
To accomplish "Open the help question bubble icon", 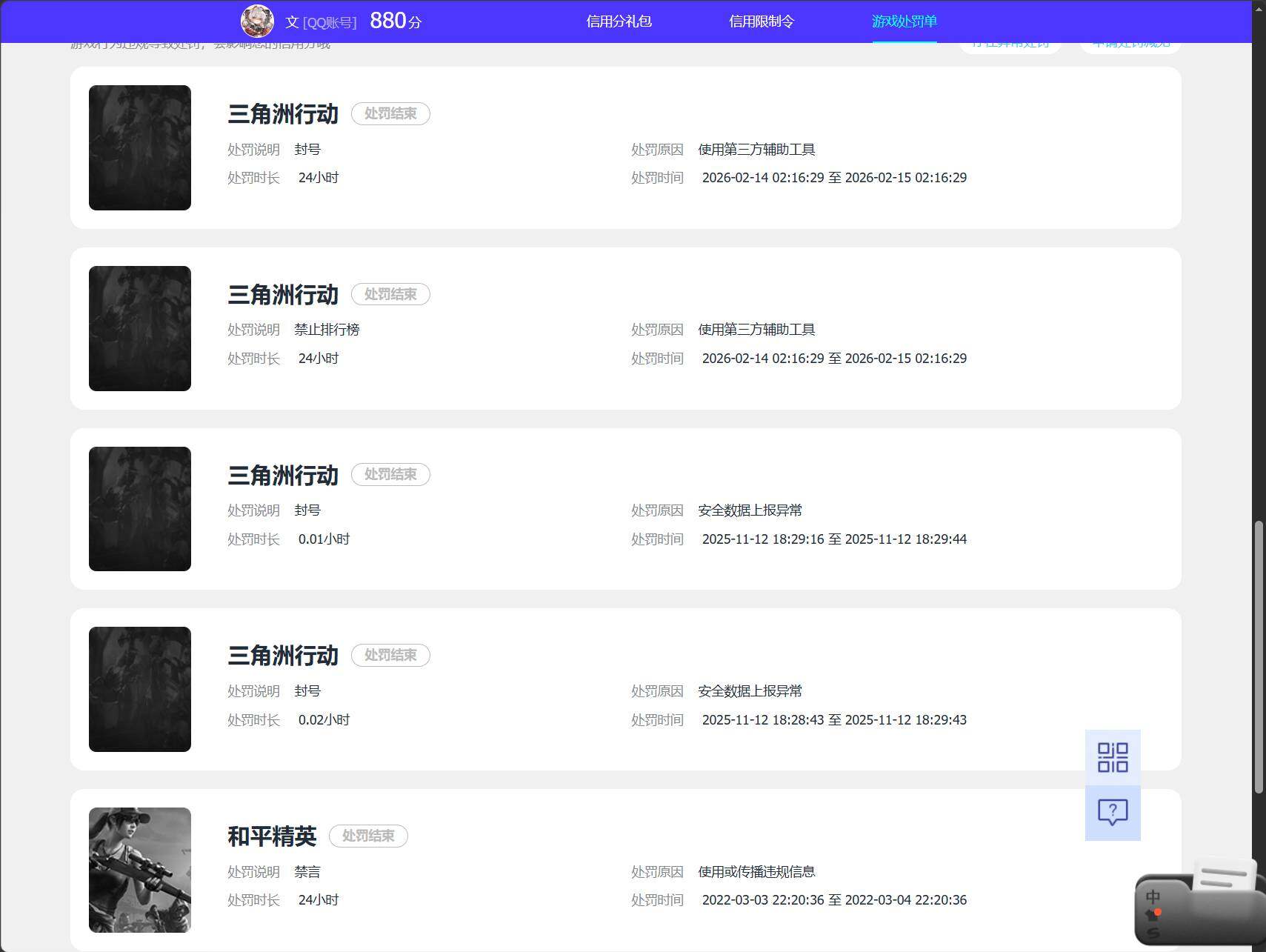I will click(x=1113, y=813).
